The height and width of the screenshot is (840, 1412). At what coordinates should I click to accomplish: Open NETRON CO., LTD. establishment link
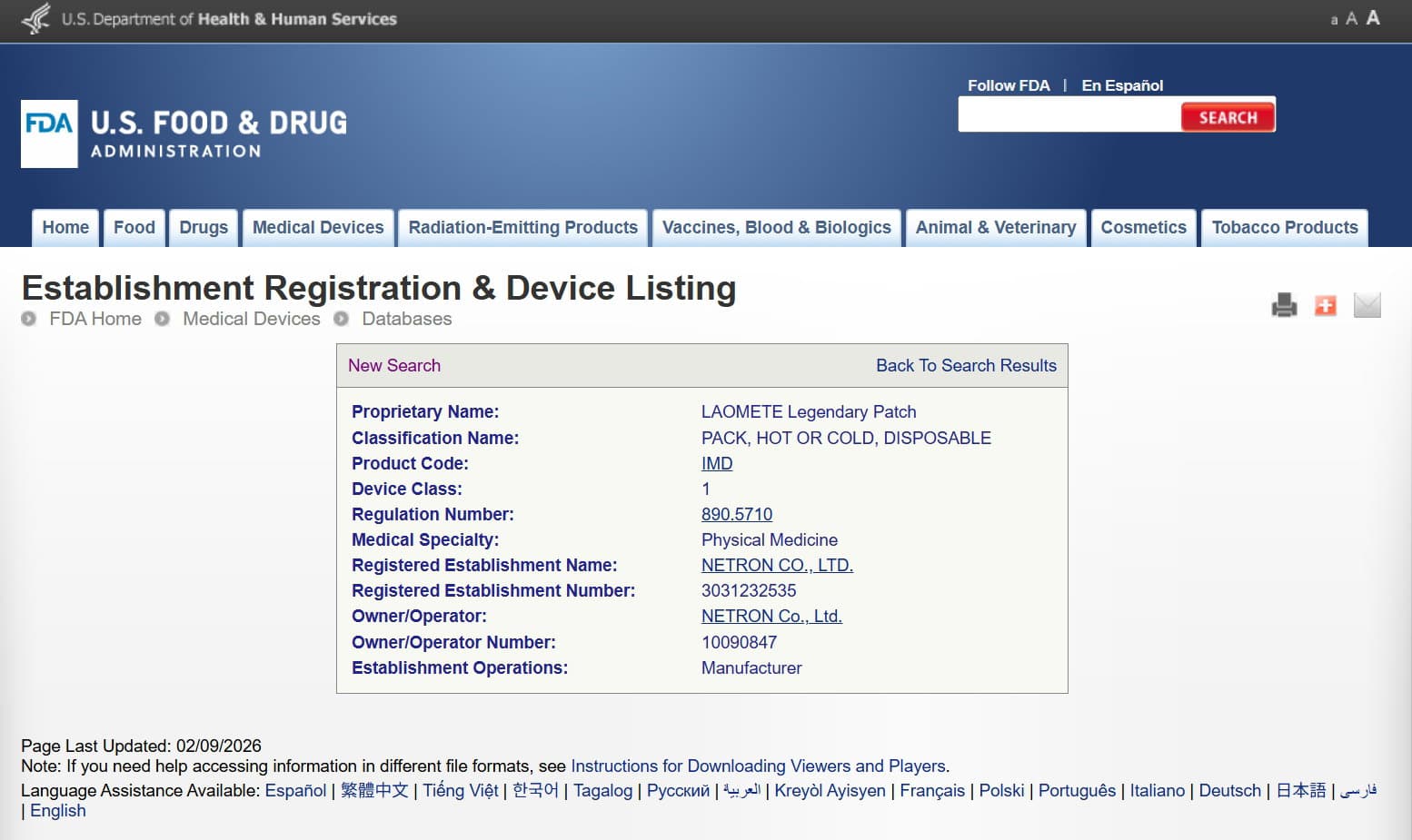coord(777,565)
